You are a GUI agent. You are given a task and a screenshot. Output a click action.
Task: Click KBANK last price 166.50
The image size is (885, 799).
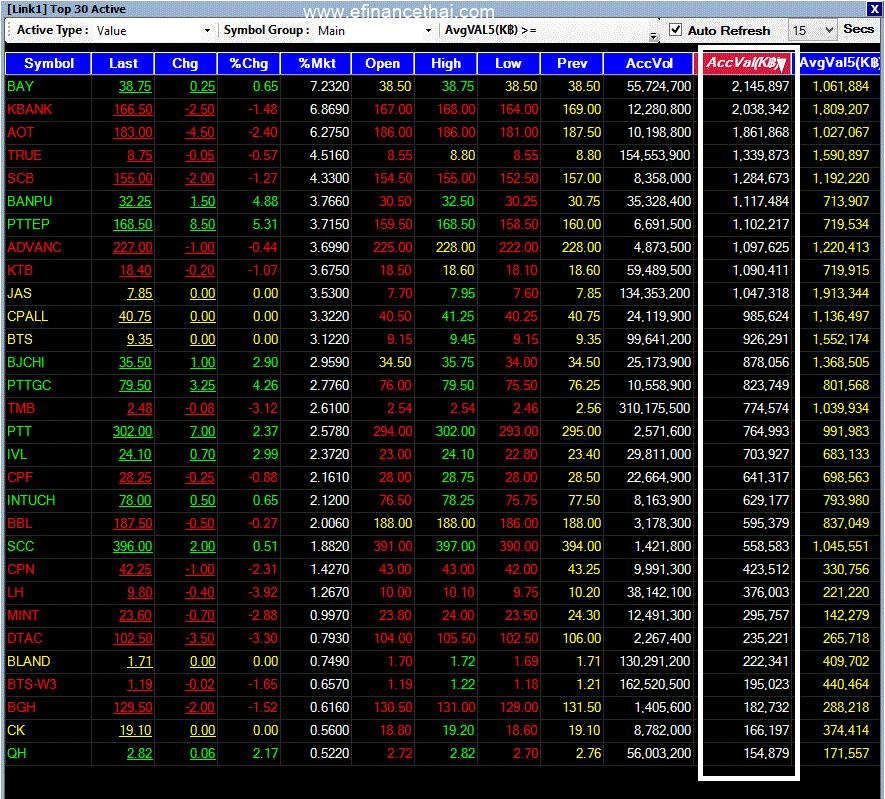[133, 109]
